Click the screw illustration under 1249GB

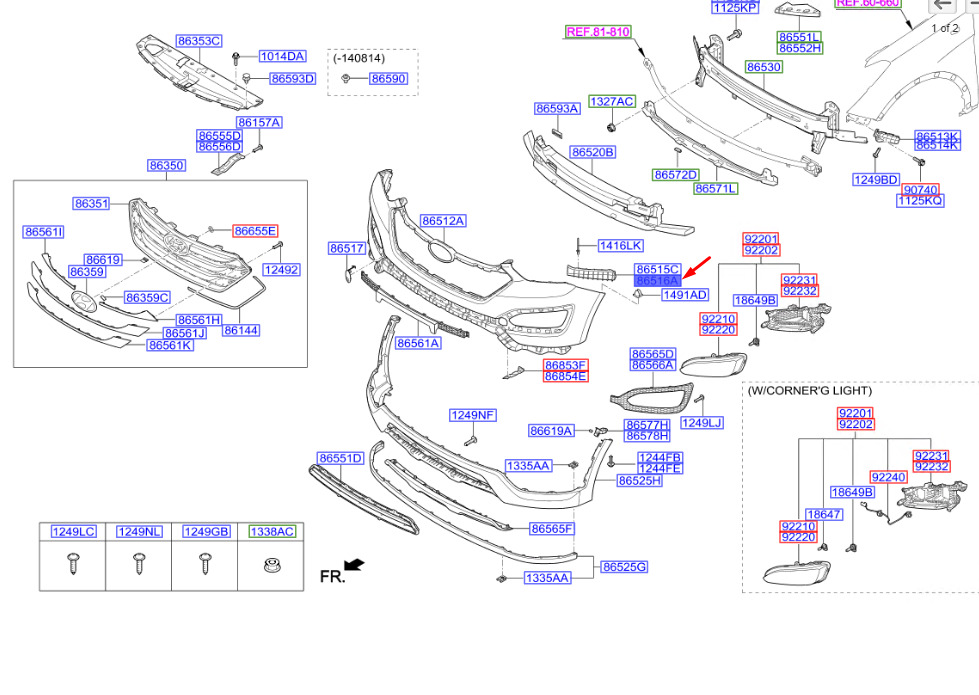(205, 567)
